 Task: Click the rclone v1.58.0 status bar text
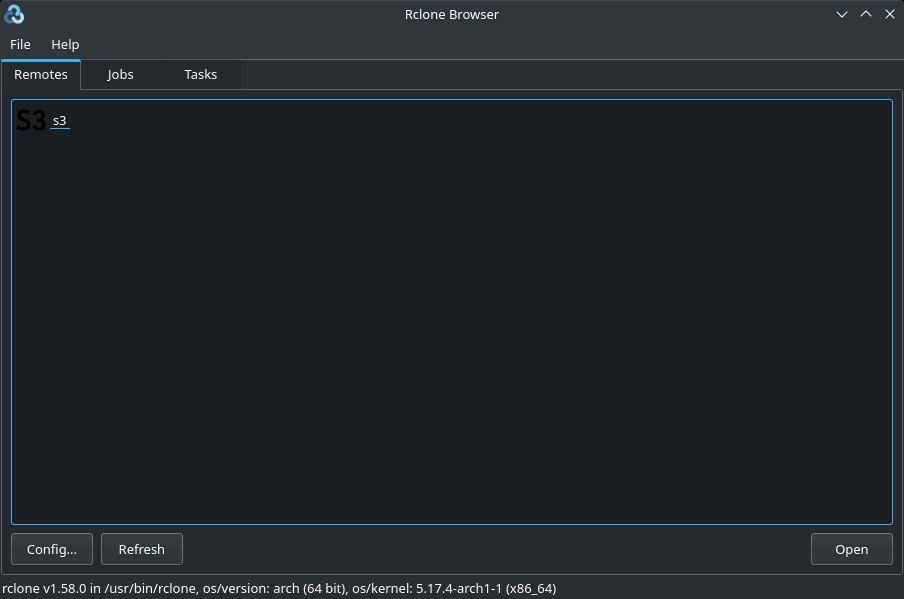pos(279,588)
